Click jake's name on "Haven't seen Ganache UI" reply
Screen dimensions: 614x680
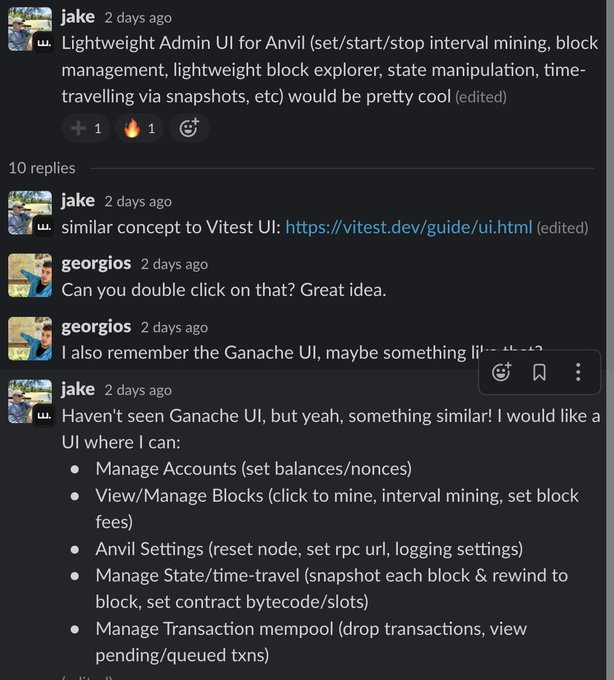click(x=78, y=389)
